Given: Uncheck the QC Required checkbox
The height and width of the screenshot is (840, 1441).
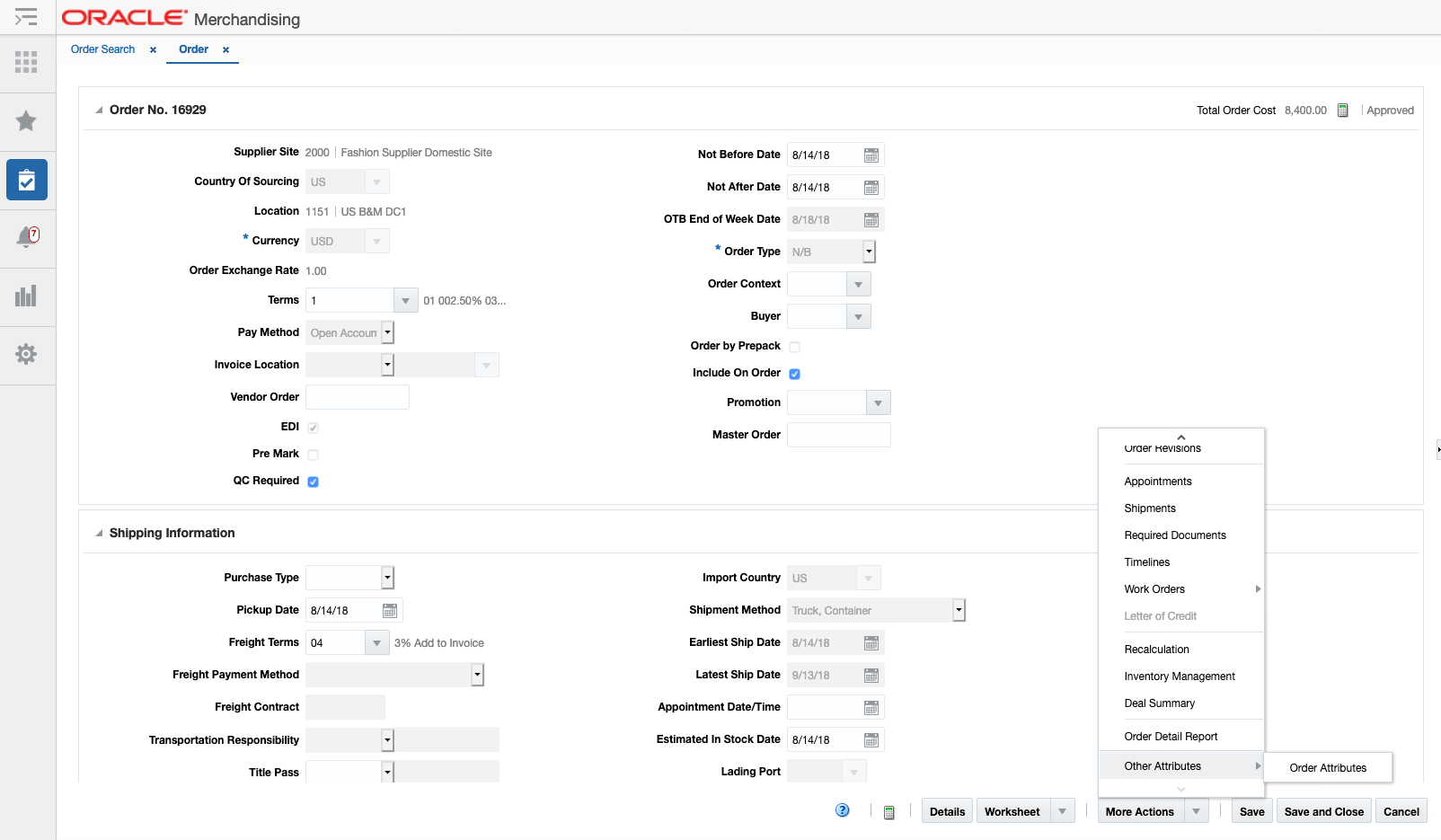Looking at the screenshot, I should tap(313, 481).
